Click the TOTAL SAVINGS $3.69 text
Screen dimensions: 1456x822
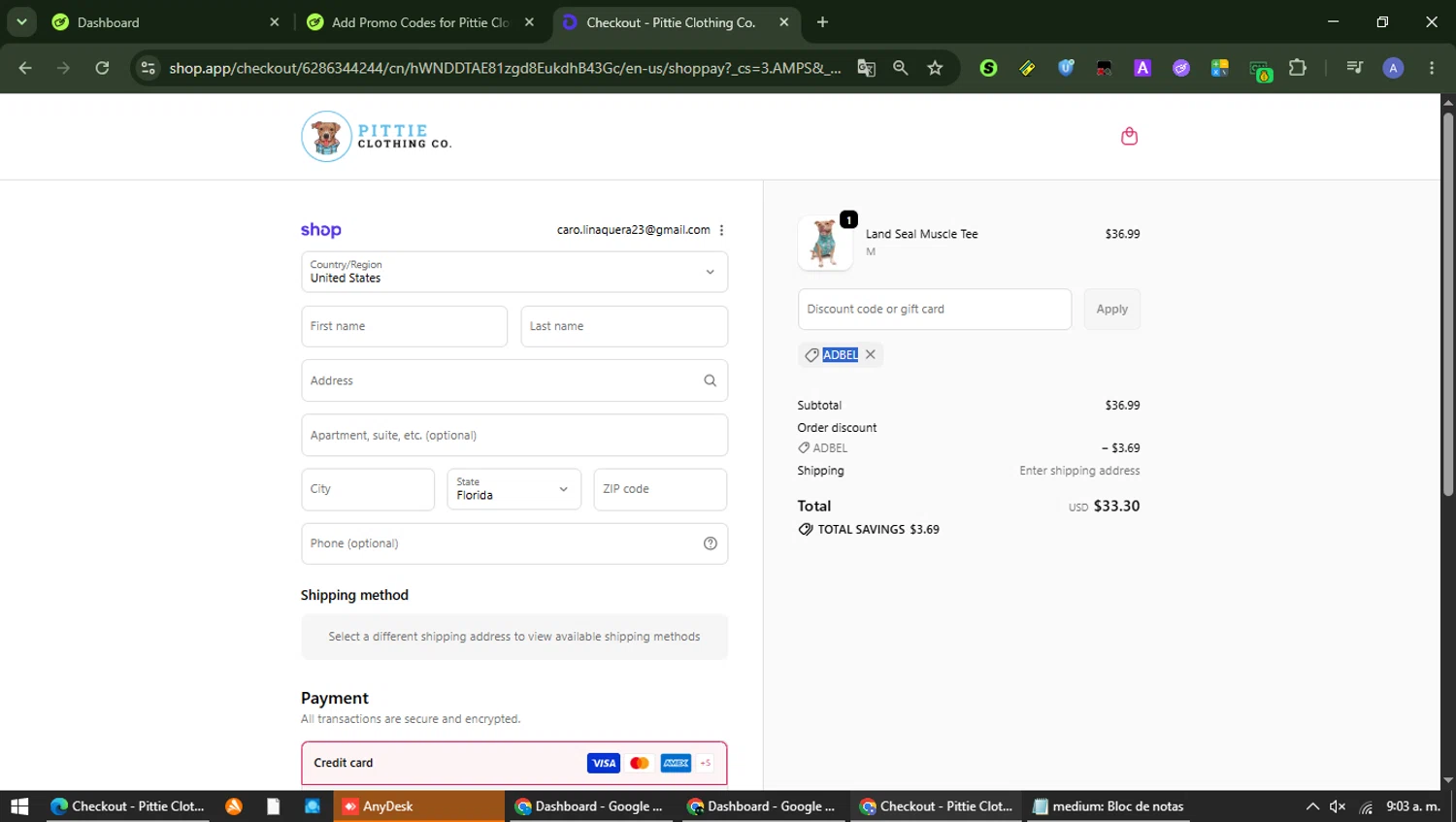[878, 530]
